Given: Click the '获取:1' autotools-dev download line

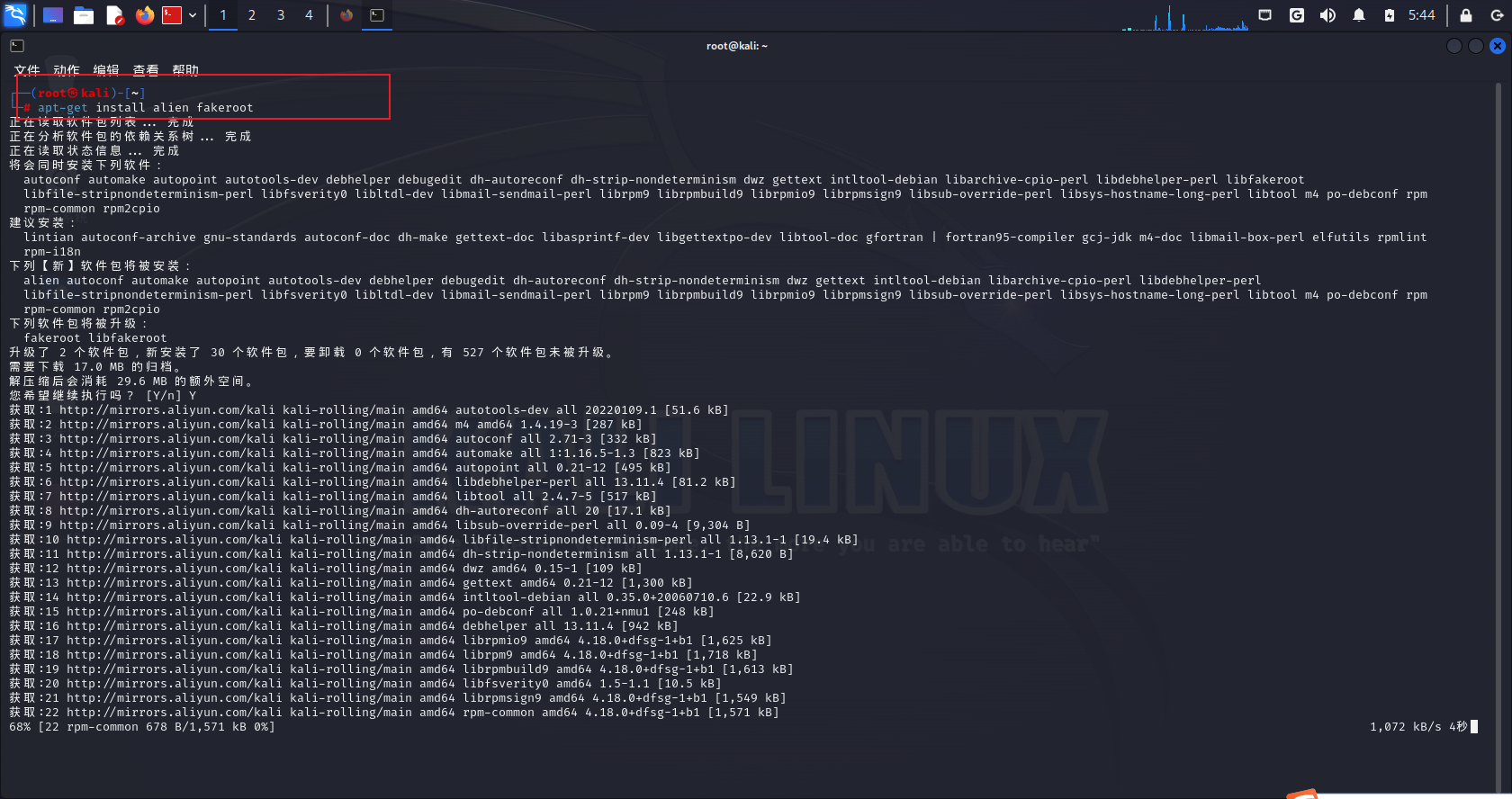Looking at the screenshot, I should click(369, 410).
